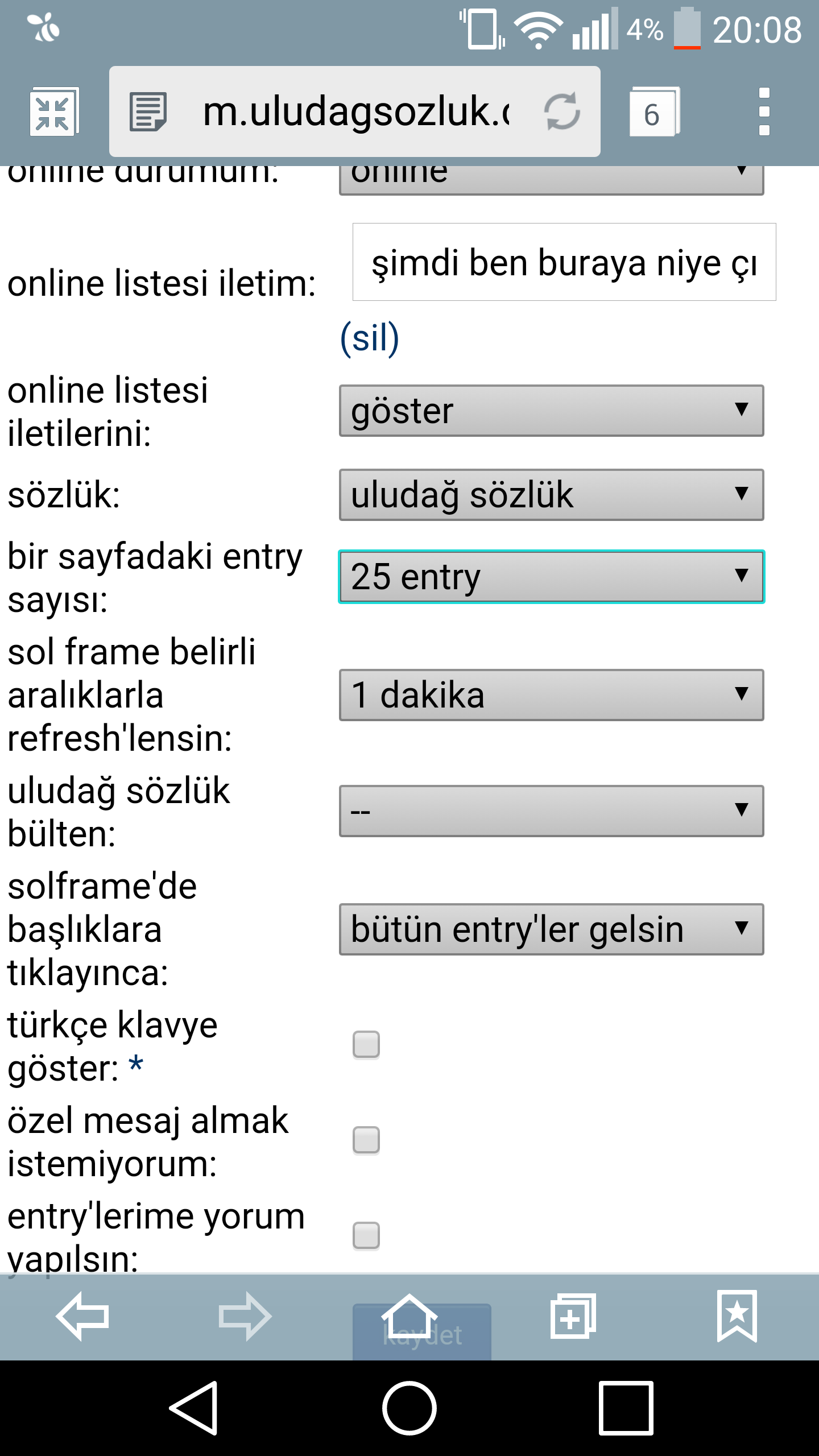This screenshot has width=819, height=1456.
Task: Click the (sil) link
Action: click(x=370, y=338)
